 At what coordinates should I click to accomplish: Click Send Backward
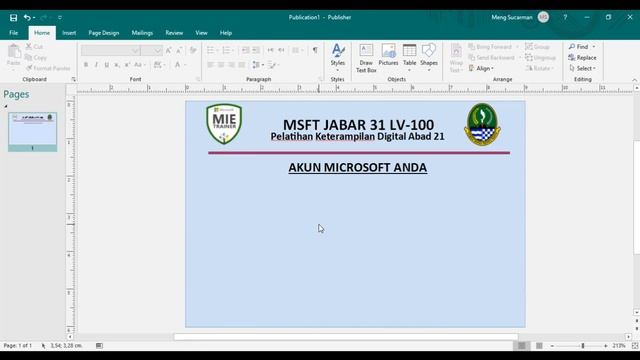(x=491, y=58)
